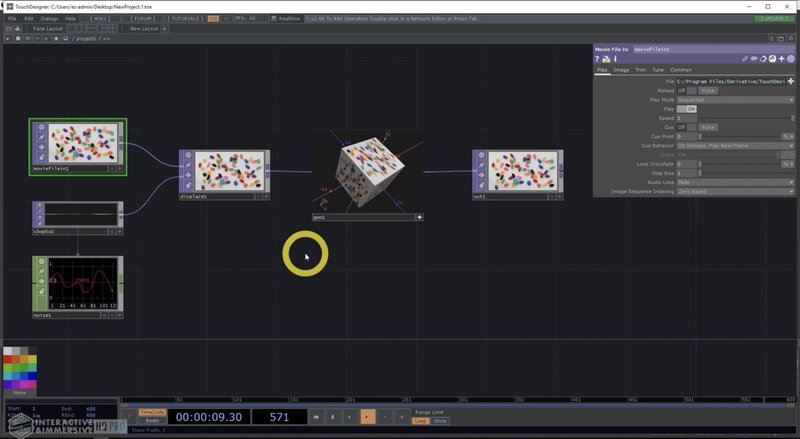The image size is (800, 439).
Task: Open the Help menu
Action: [70, 19]
